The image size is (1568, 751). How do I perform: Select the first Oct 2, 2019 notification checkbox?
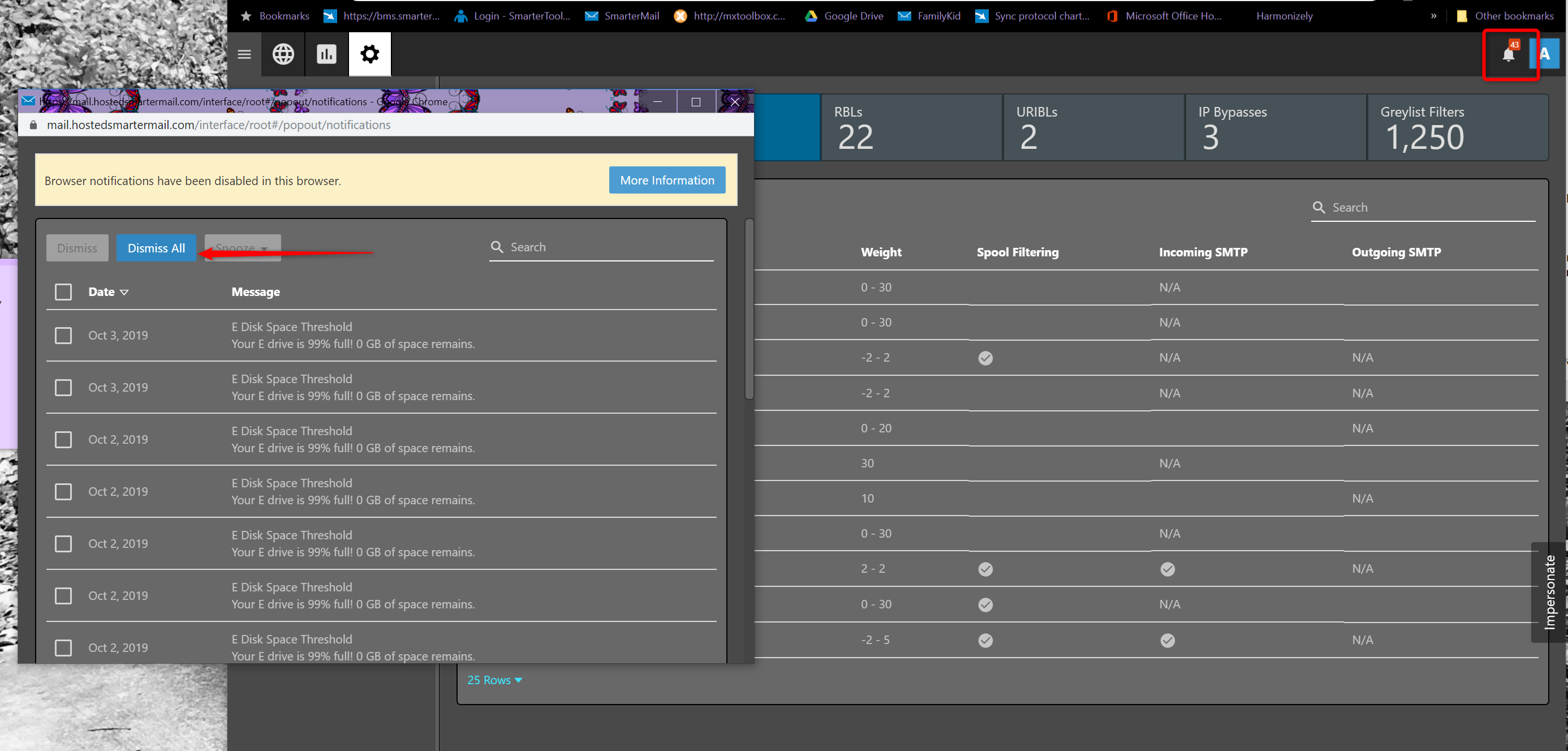click(63, 440)
